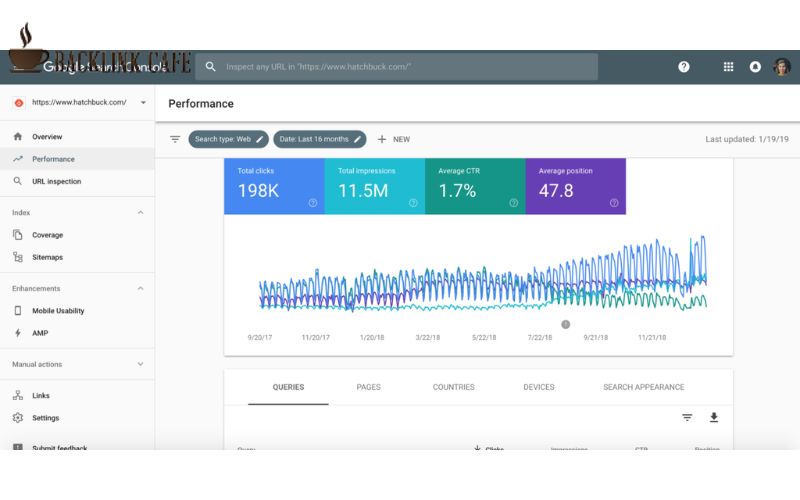
Task: Click the Links network icon
Action: [18, 395]
